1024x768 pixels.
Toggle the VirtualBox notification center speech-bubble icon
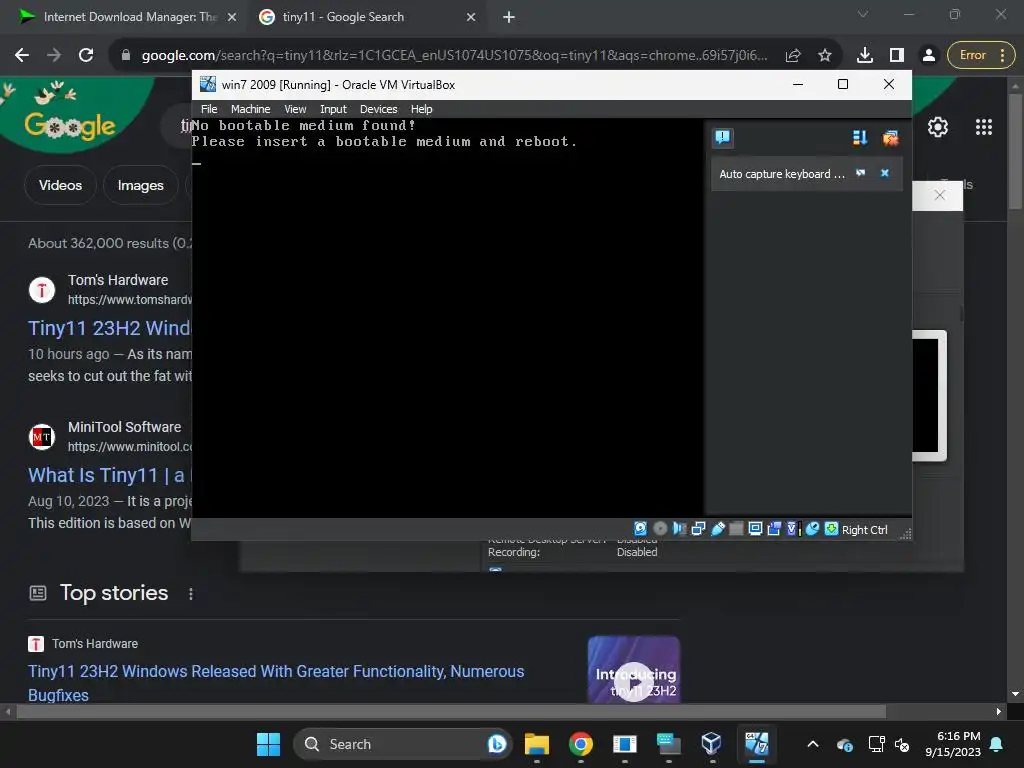coord(722,137)
